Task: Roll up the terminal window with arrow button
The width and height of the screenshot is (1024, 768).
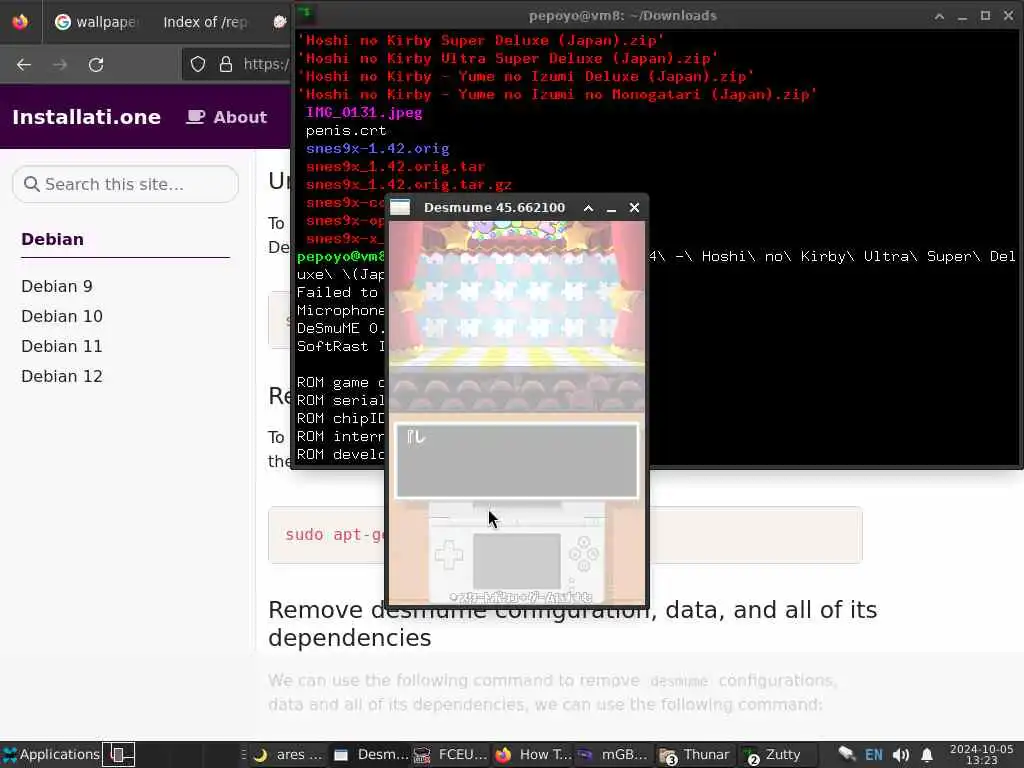Action: (939, 16)
